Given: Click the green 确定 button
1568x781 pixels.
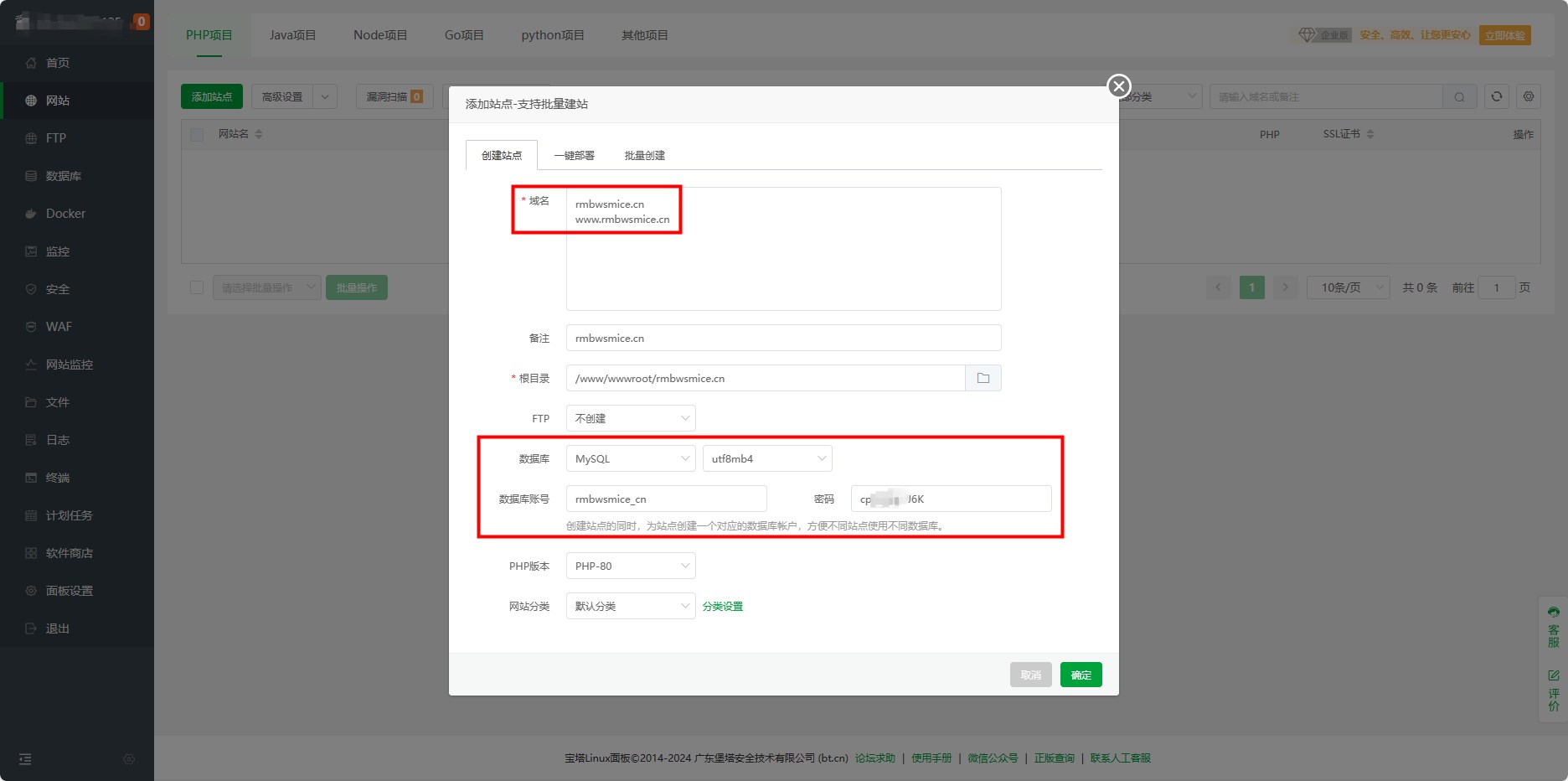Looking at the screenshot, I should point(1081,675).
